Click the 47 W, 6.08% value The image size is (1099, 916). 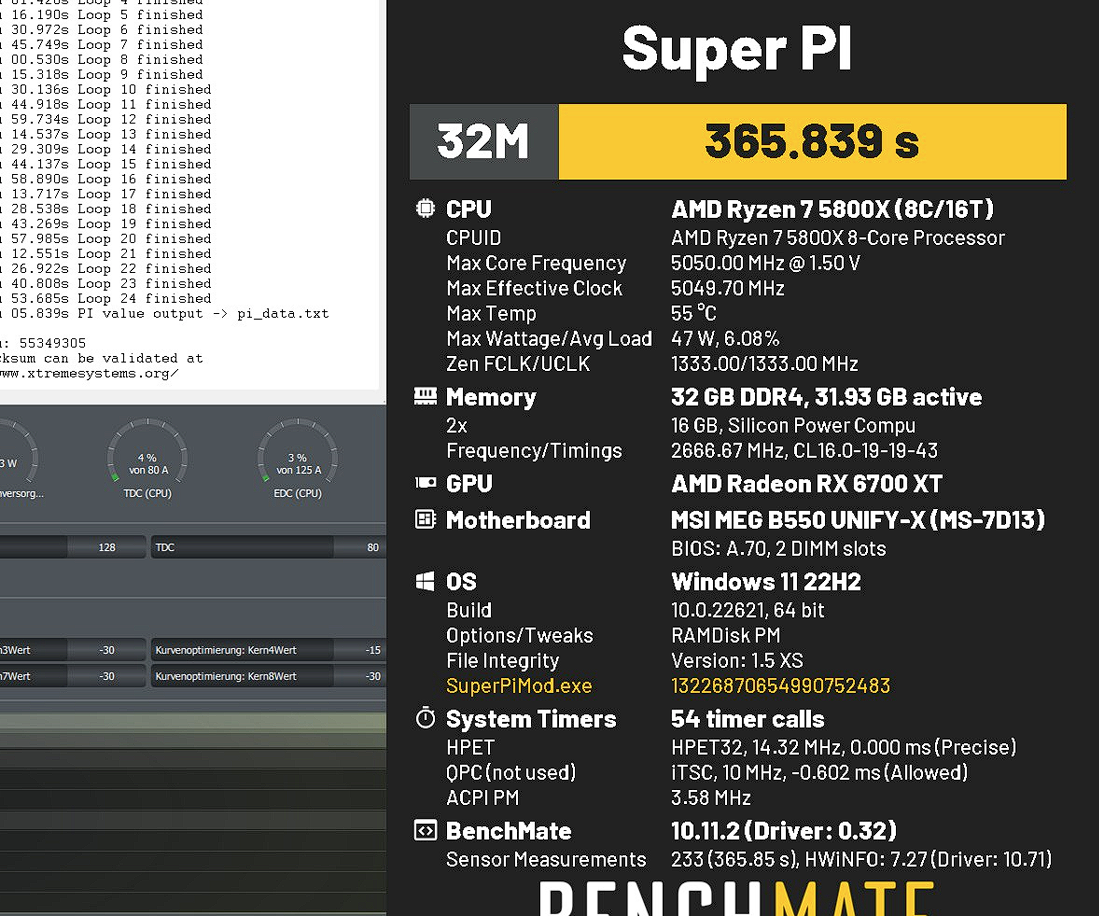(725, 339)
